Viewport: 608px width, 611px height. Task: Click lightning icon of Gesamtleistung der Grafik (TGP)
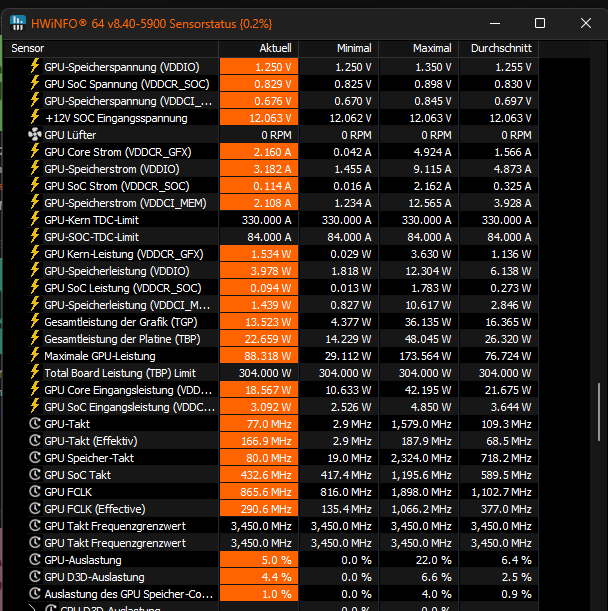[x=35, y=321]
